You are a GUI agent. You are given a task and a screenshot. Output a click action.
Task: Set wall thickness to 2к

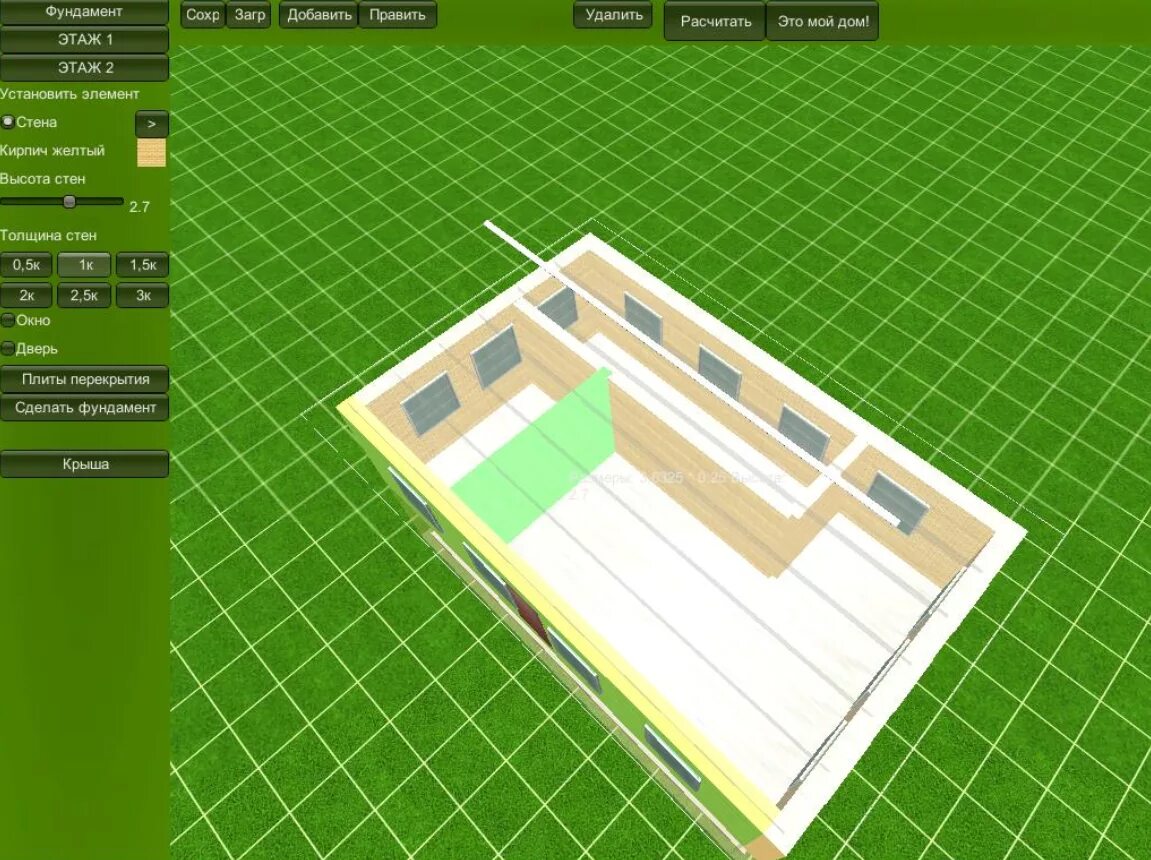pos(26,295)
